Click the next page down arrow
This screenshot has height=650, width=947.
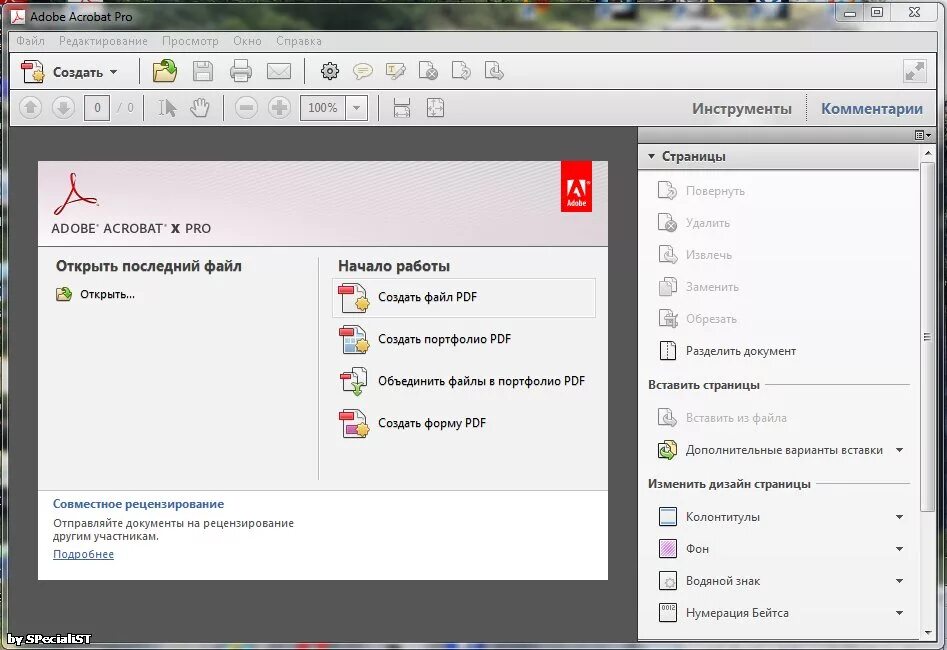[63, 108]
